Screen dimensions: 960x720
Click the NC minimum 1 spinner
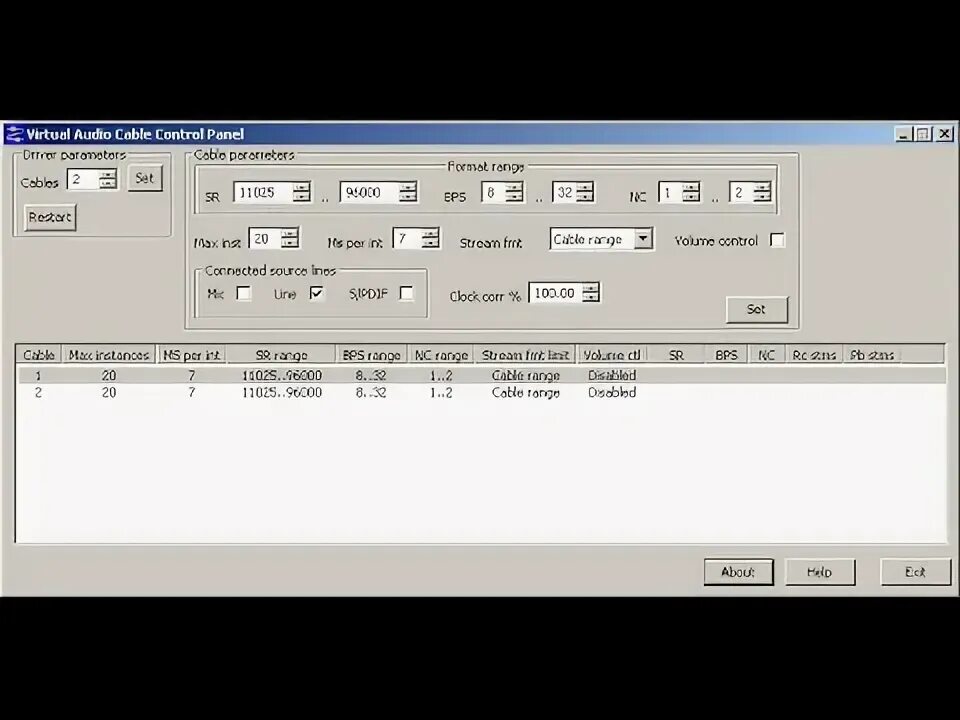[x=691, y=192]
